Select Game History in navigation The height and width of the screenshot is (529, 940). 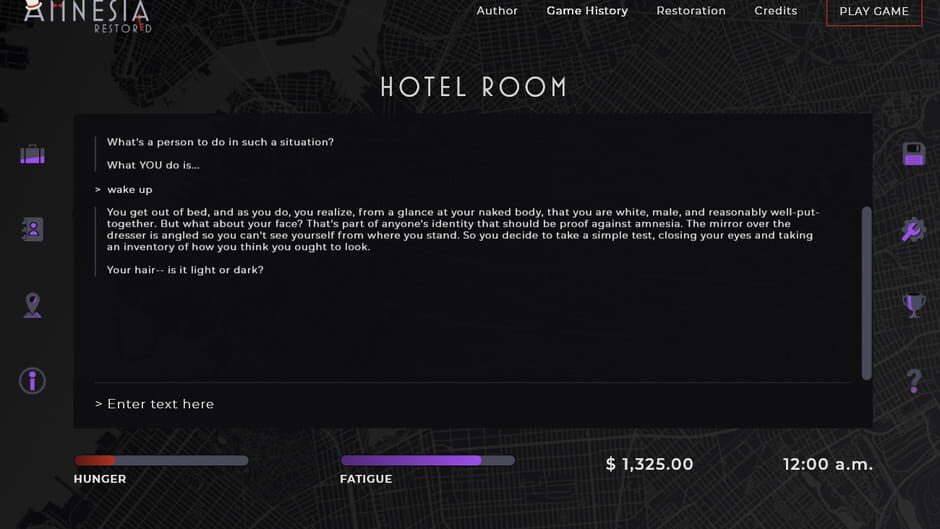click(x=587, y=11)
